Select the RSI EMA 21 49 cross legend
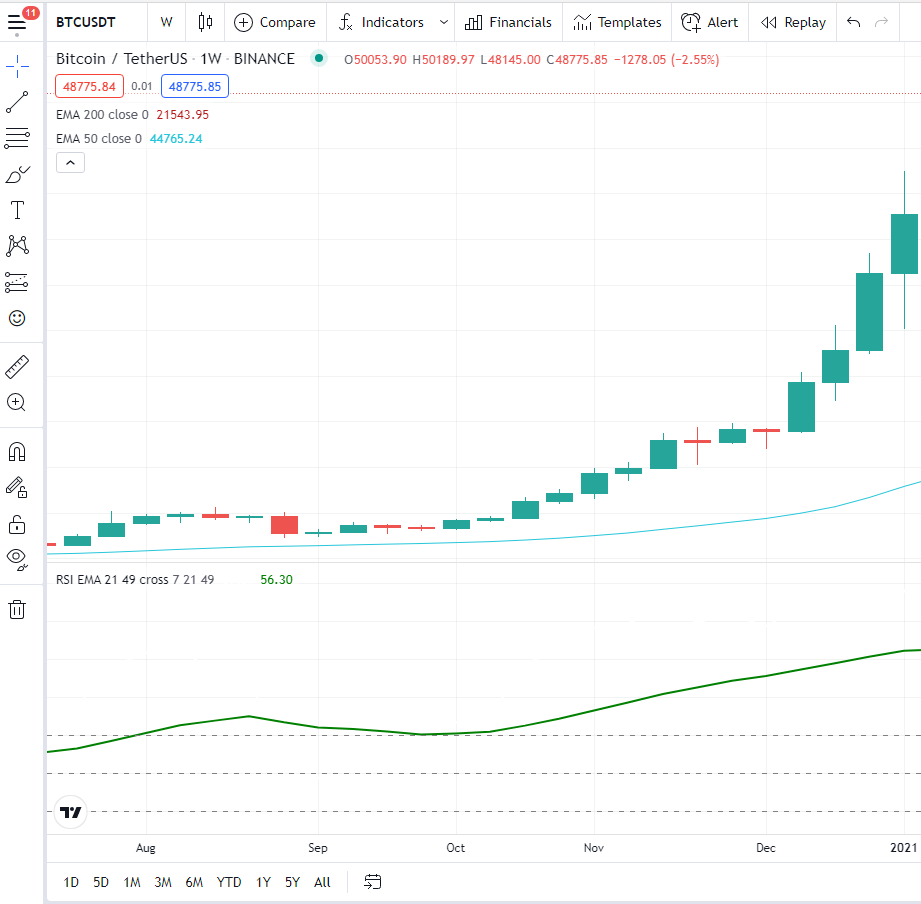The width and height of the screenshot is (921, 904). click(x=135, y=580)
